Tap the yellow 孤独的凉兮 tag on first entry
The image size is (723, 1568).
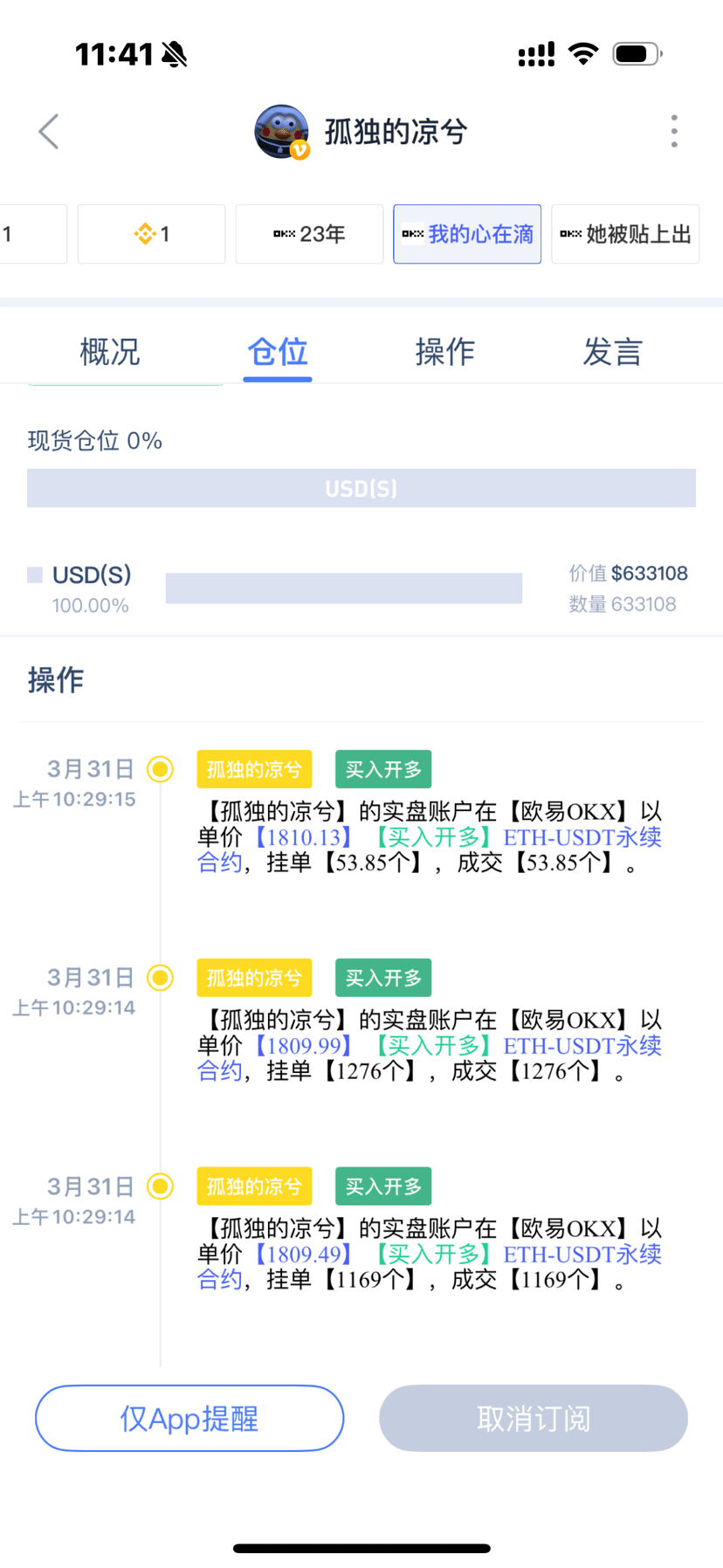pos(254,769)
